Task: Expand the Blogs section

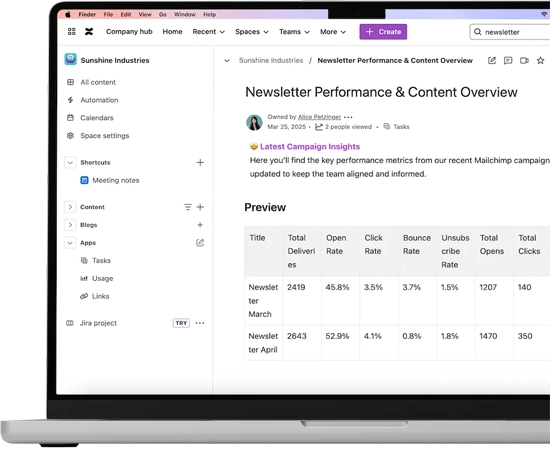Action: pyautogui.click(x=70, y=225)
